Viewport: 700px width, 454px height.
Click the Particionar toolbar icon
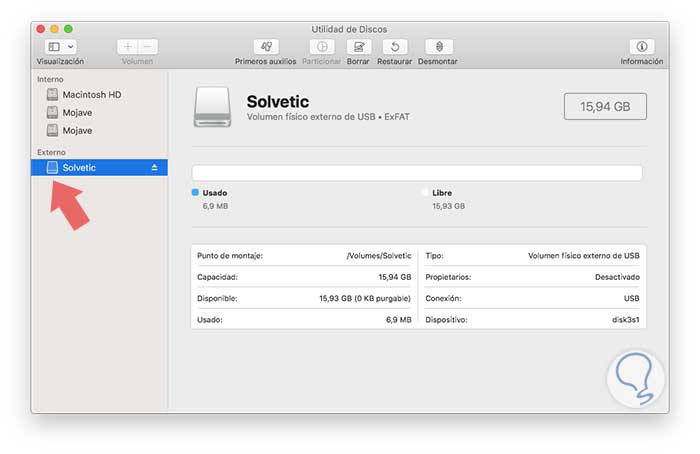click(322, 47)
